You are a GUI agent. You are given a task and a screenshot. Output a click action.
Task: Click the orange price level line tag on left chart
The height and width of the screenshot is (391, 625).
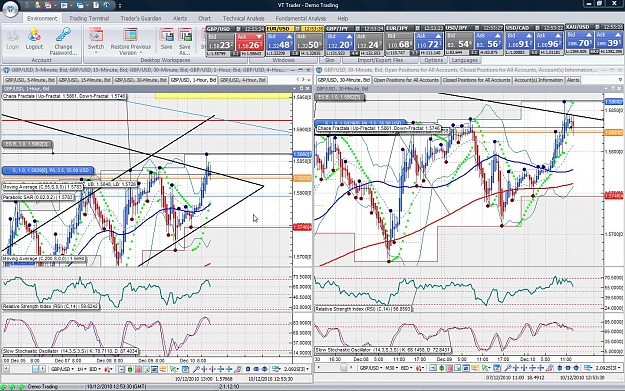coord(302,178)
